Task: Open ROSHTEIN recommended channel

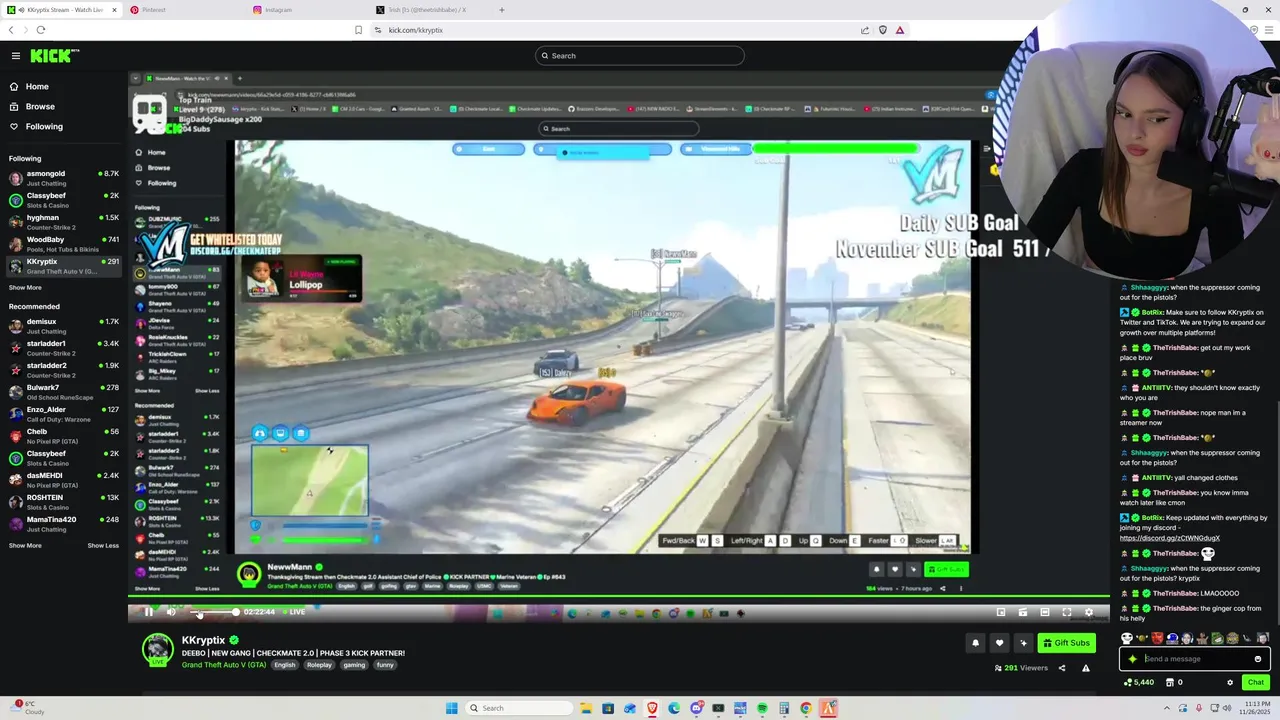Action: [x=64, y=501]
